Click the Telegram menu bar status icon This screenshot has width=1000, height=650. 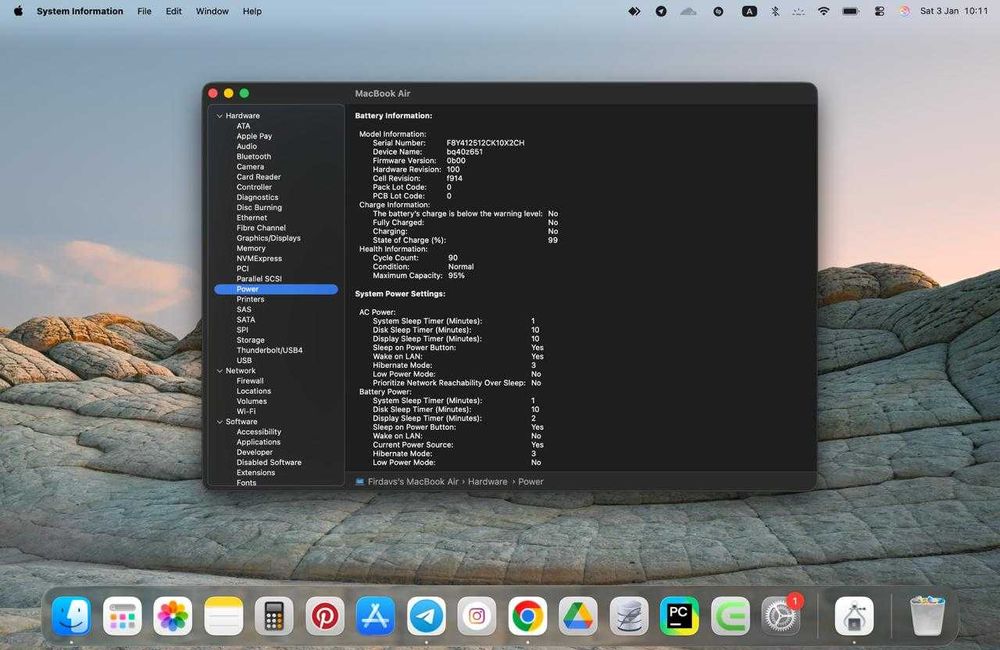[661, 11]
